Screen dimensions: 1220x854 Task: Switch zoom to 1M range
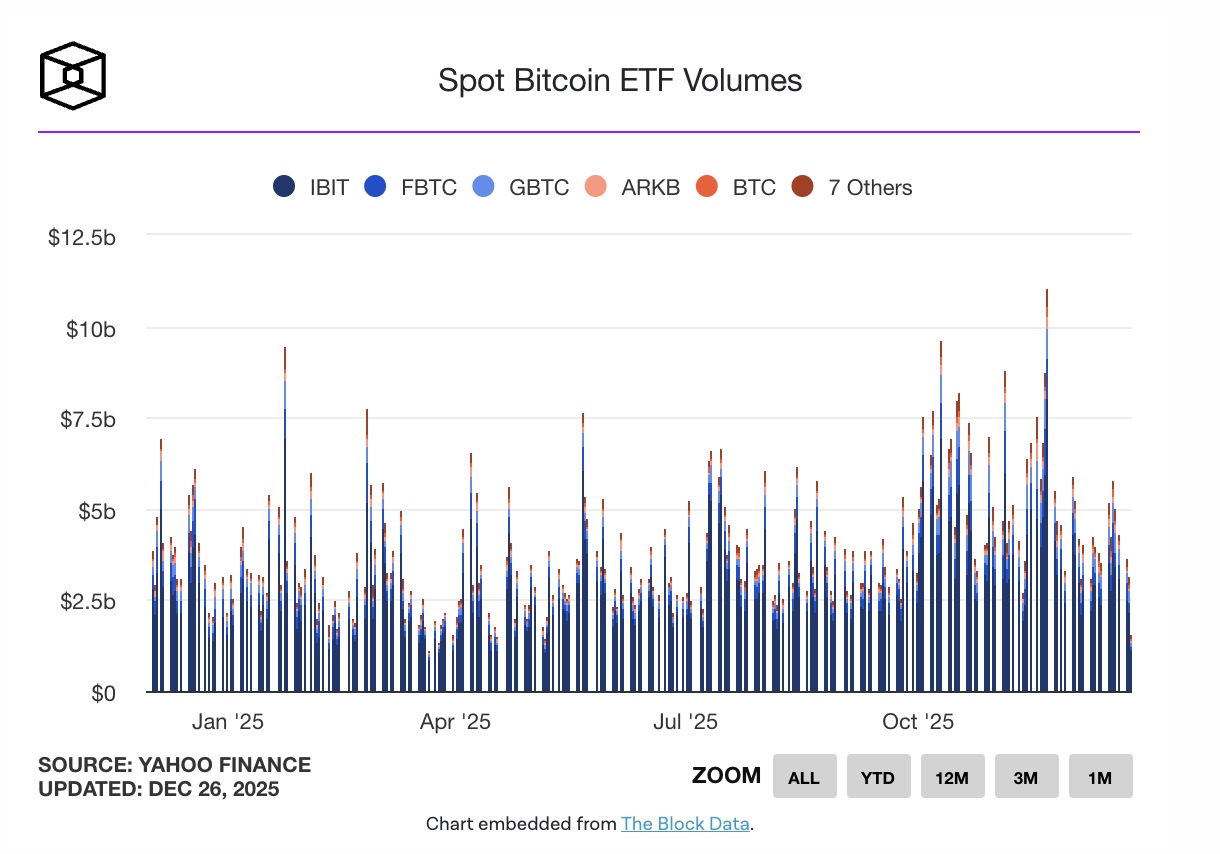pos(1100,776)
